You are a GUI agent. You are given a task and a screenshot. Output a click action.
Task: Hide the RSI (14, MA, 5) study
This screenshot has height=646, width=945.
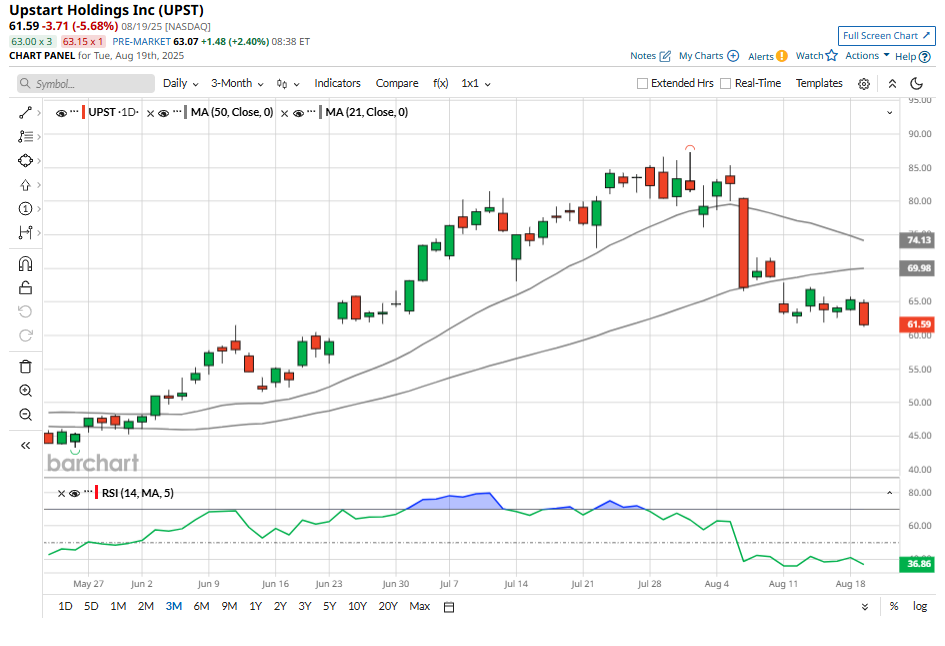(x=75, y=494)
